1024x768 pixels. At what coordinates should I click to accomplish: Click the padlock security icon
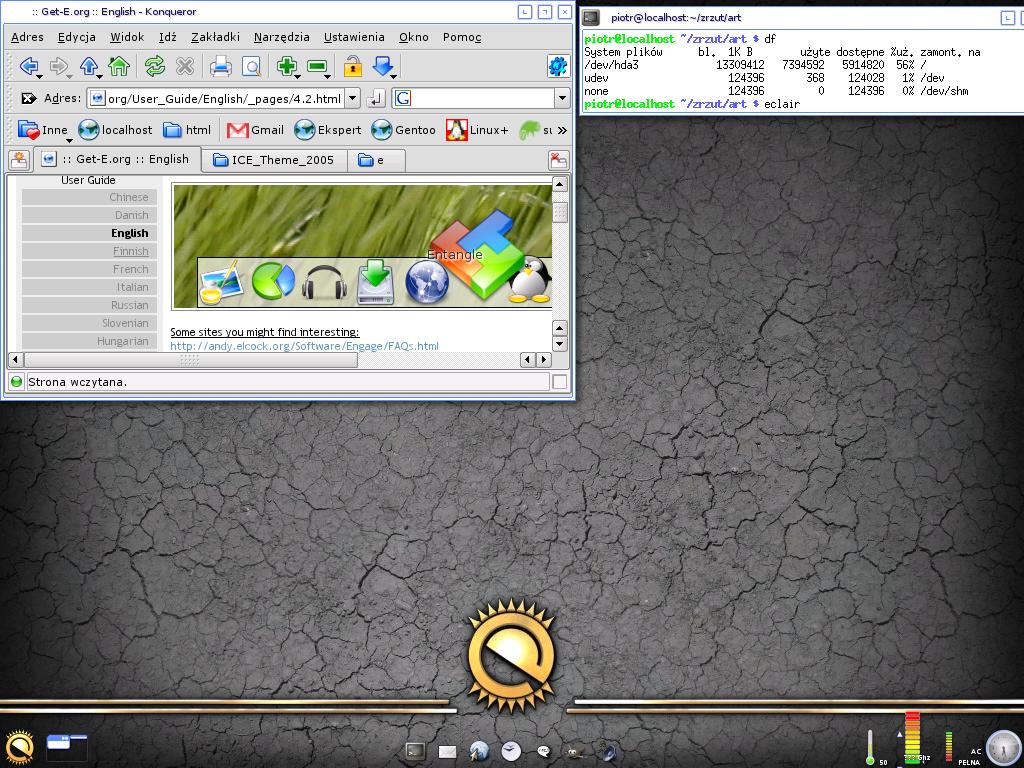coord(352,67)
